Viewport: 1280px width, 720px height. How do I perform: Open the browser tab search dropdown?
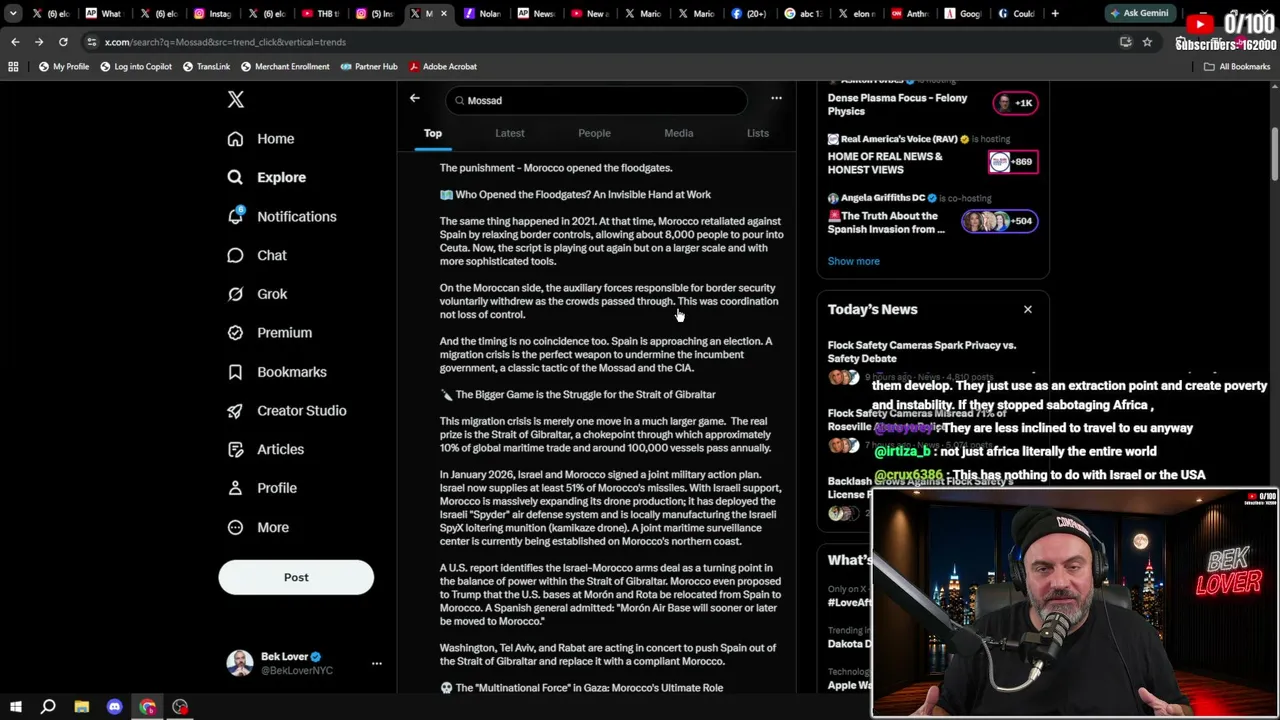(x=13, y=14)
